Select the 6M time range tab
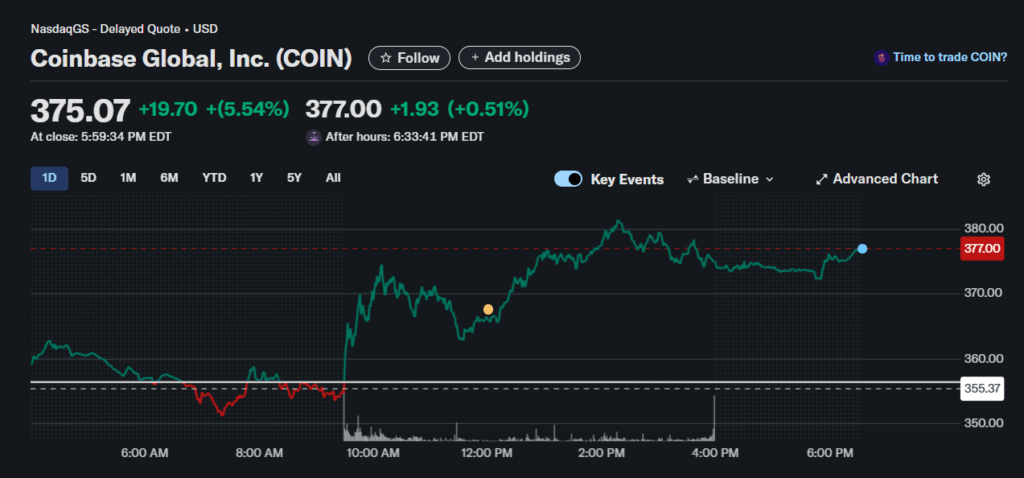This screenshot has height=478, width=1024. 169,178
